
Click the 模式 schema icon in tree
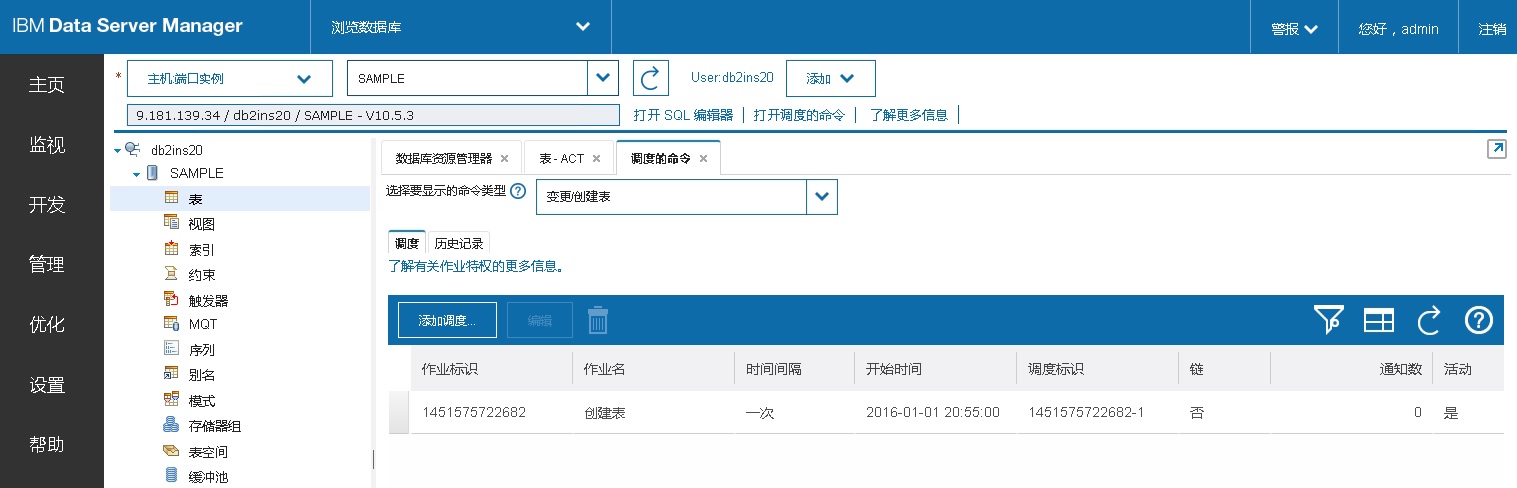click(x=171, y=400)
